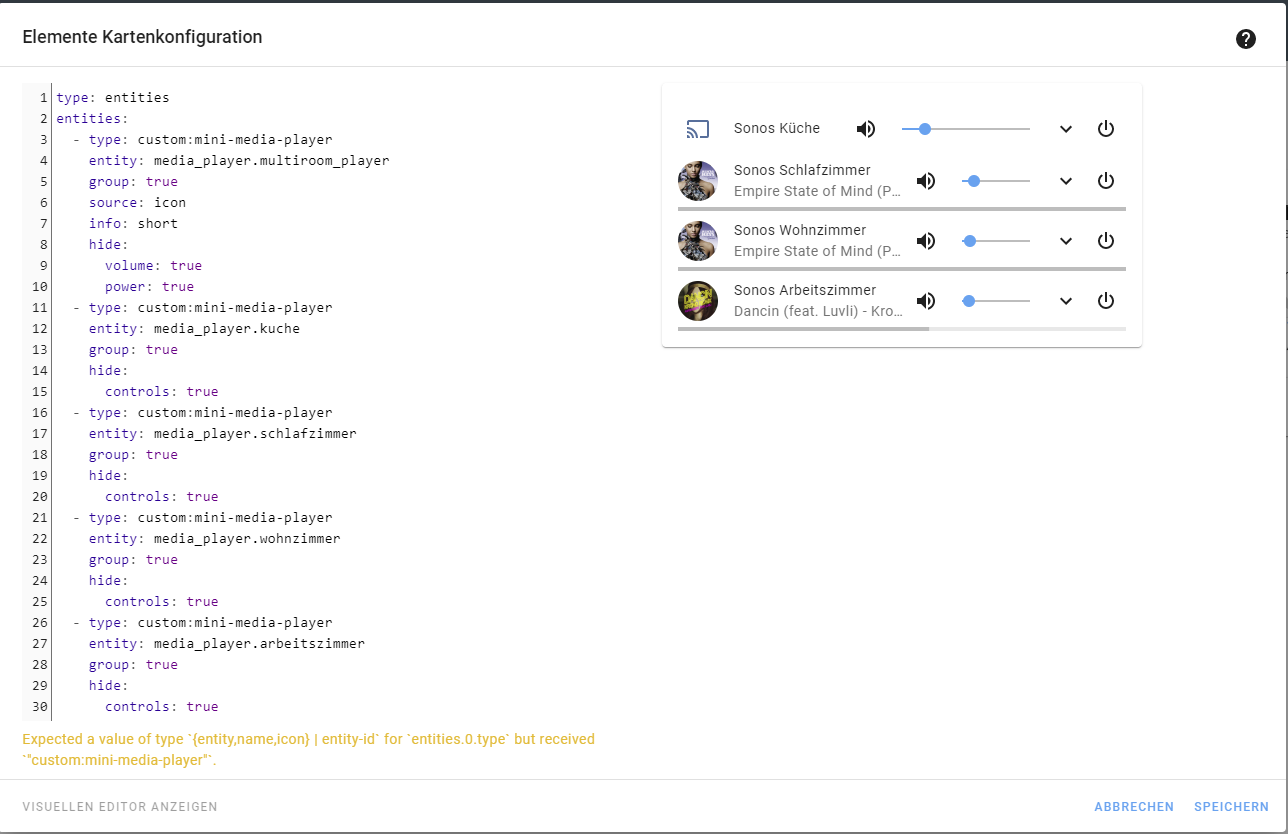Click the Sonos Arbeitszimmer album art thumbnail
The image size is (1288, 834).
point(697,300)
